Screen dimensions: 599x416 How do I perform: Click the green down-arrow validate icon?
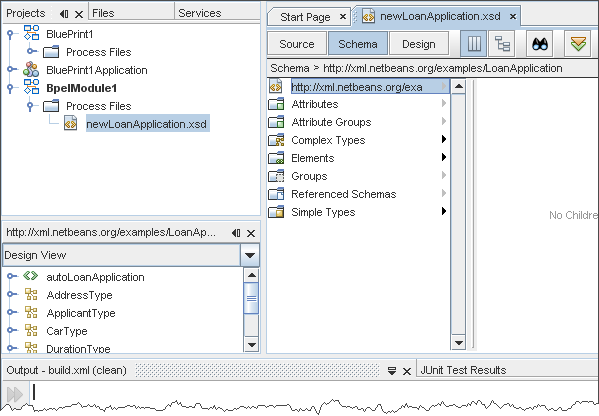point(578,44)
